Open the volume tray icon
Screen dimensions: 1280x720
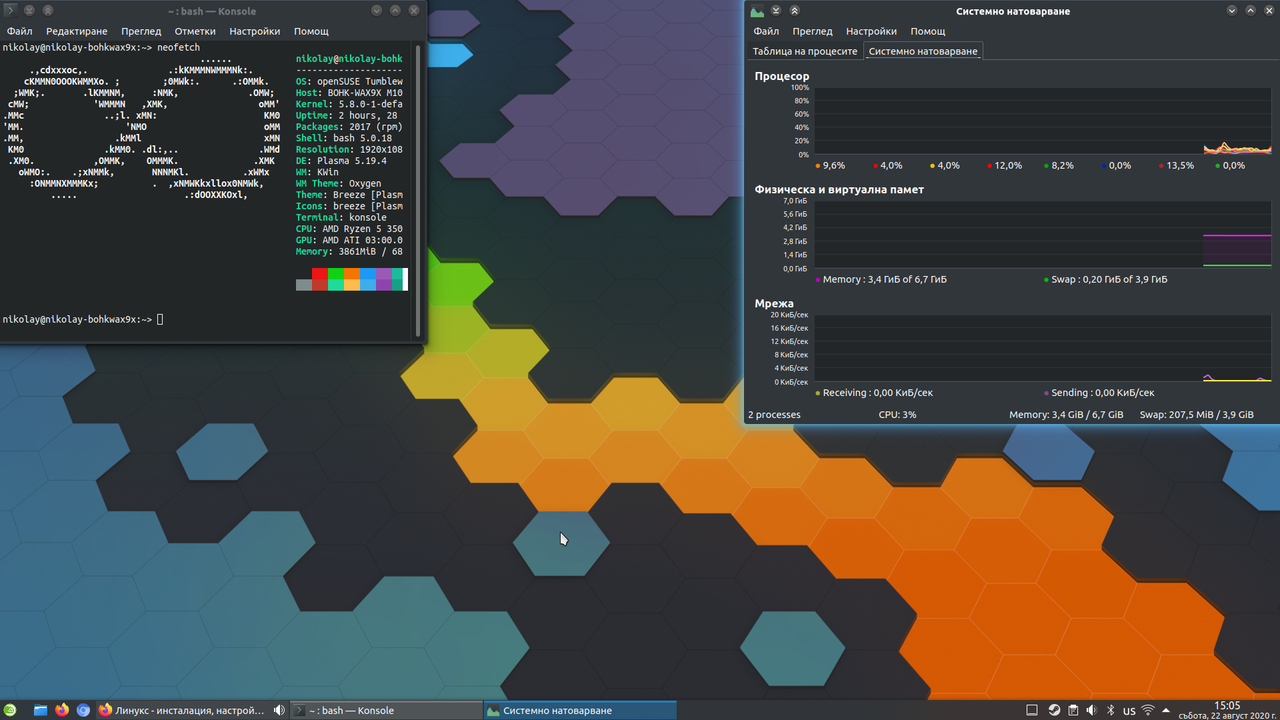(x=1091, y=710)
